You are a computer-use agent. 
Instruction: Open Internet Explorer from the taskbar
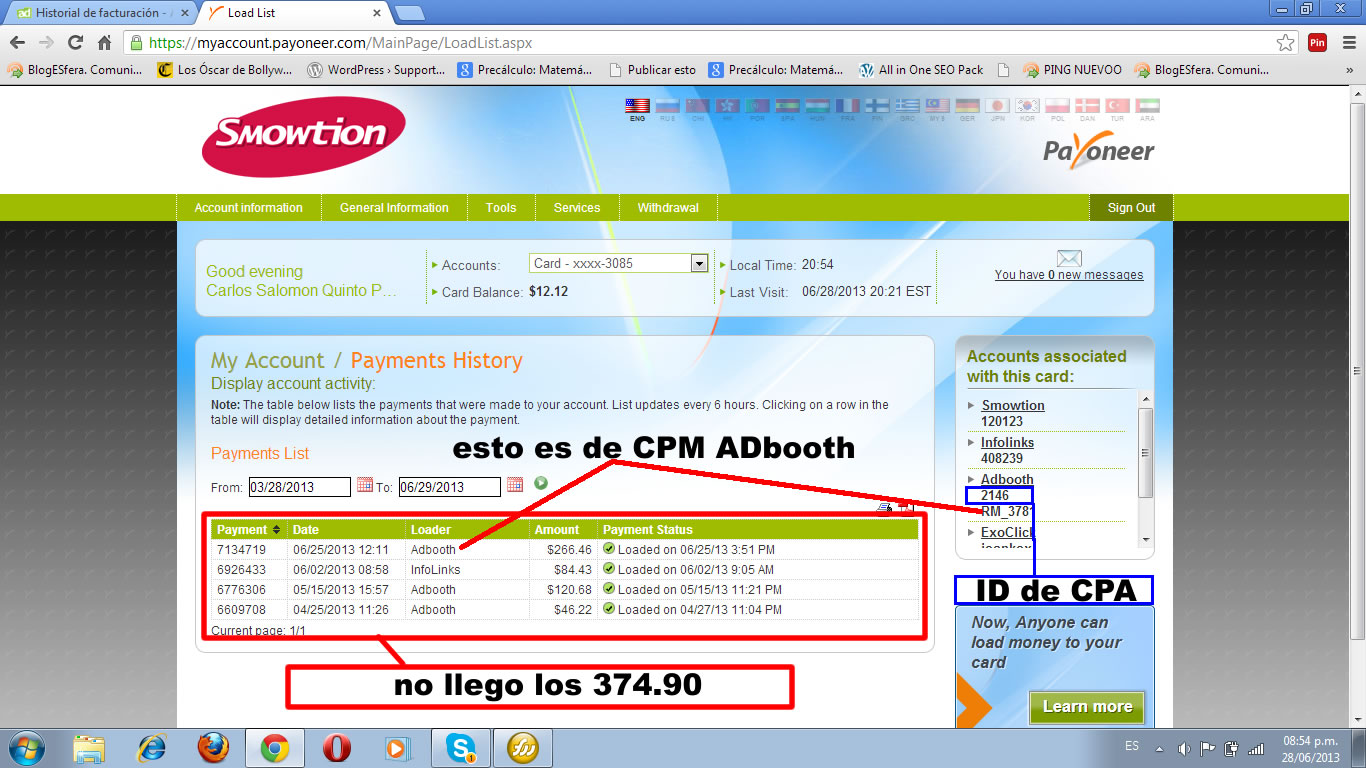tap(152, 748)
